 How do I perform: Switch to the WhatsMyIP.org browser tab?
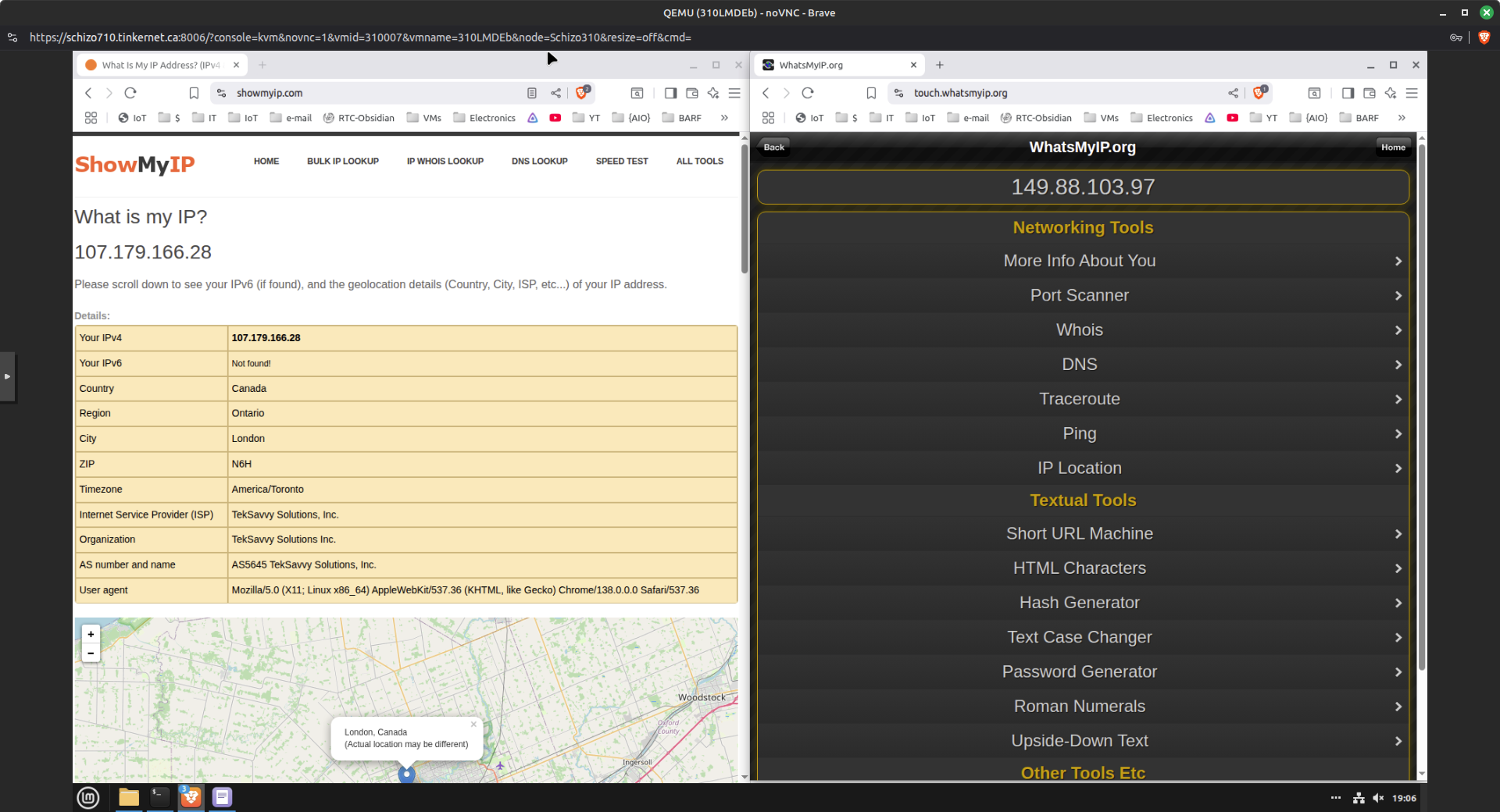(x=836, y=65)
